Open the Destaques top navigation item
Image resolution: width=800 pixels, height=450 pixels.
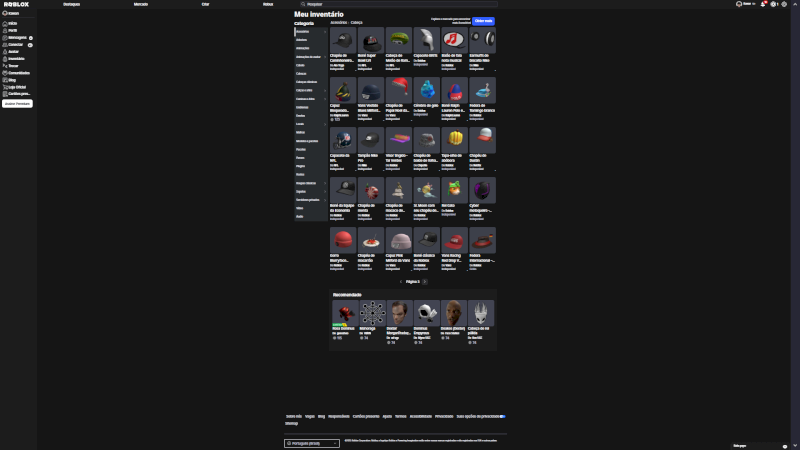pos(71,4)
